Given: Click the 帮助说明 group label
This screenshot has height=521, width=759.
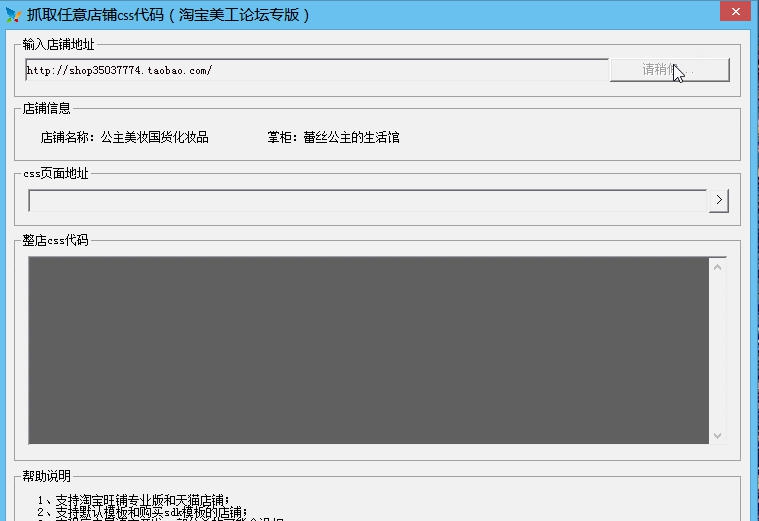Looking at the screenshot, I should (46, 476).
